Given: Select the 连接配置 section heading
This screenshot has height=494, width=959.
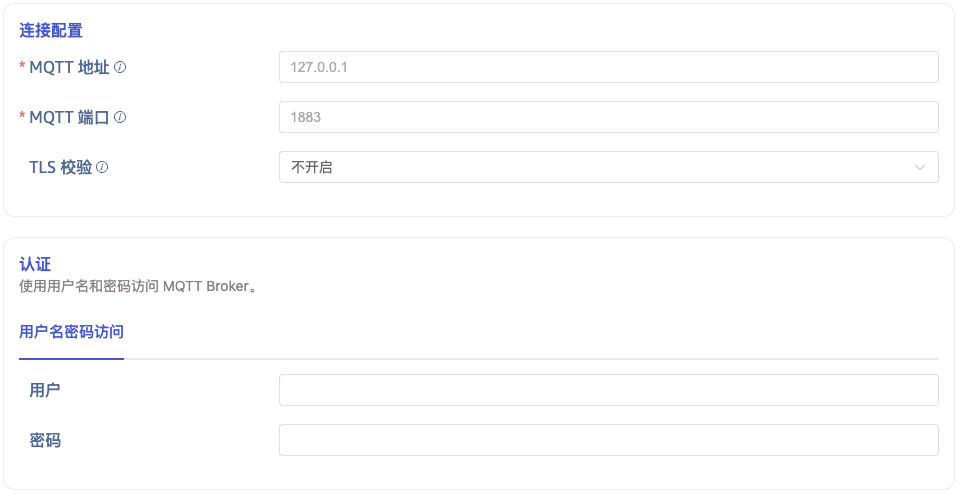Looking at the screenshot, I should pos(51,30).
